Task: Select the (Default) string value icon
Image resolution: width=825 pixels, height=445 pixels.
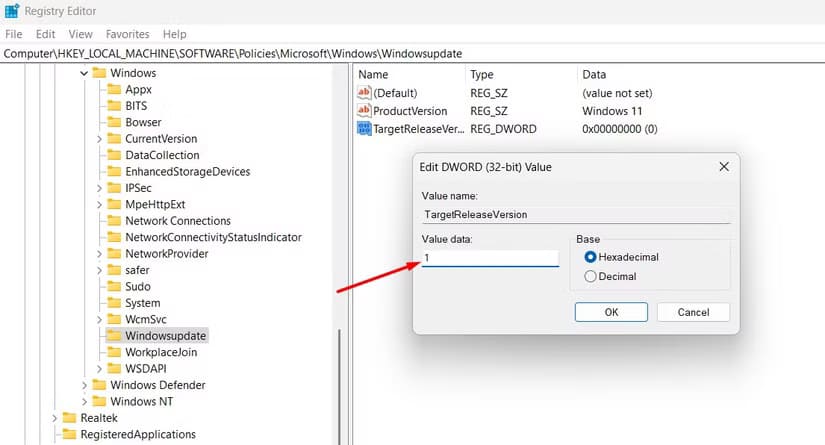Action: [x=364, y=93]
